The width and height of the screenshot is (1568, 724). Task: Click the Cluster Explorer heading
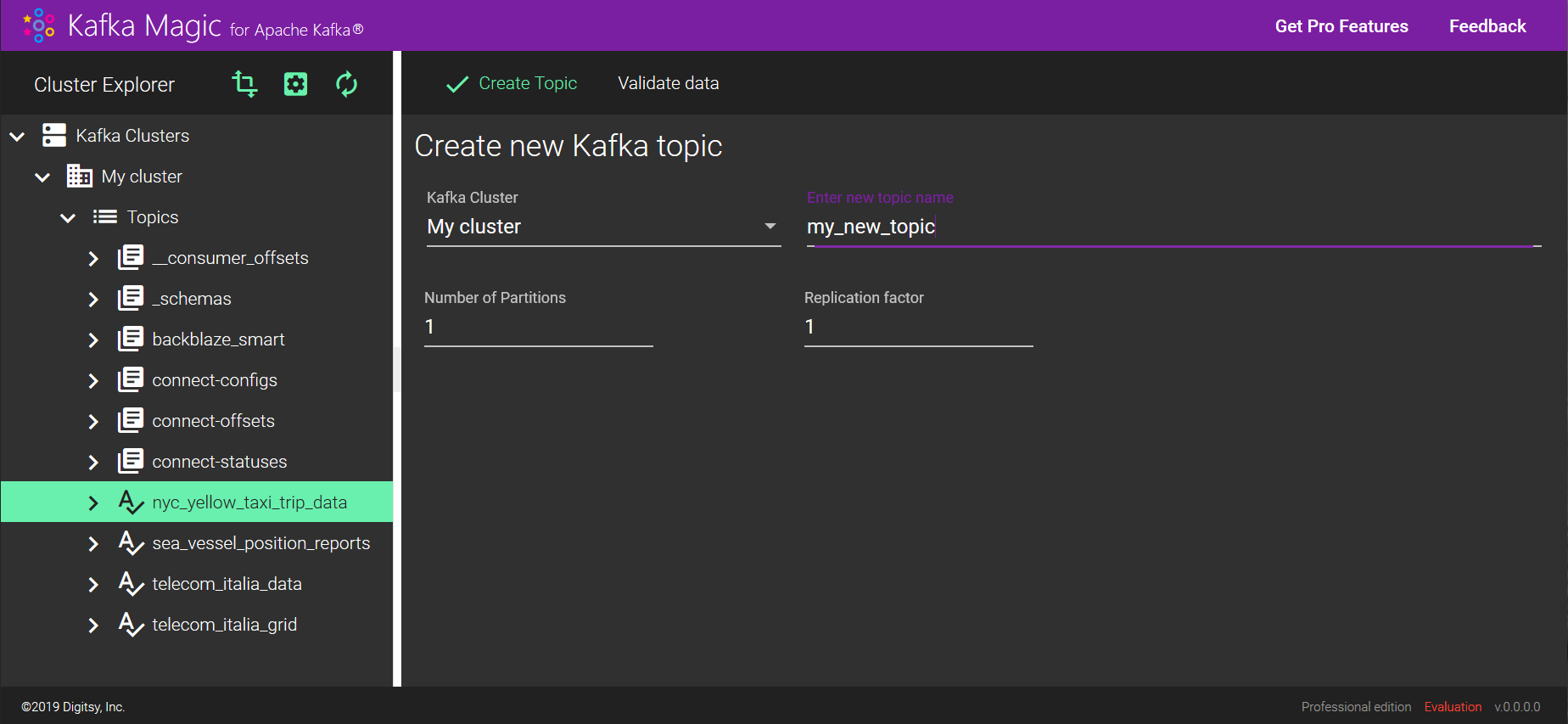(104, 85)
